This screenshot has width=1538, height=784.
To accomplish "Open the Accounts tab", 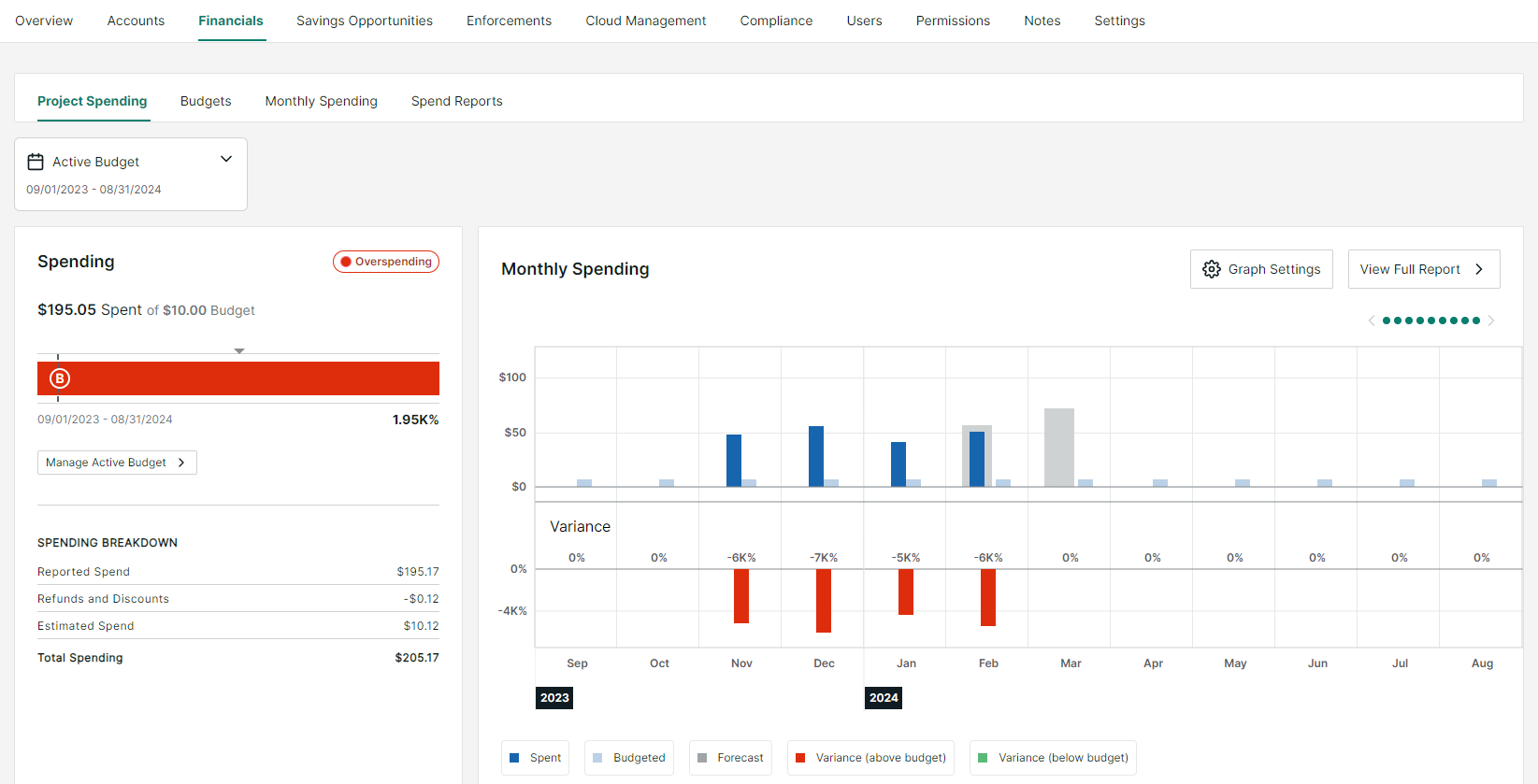I will point(136,21).
